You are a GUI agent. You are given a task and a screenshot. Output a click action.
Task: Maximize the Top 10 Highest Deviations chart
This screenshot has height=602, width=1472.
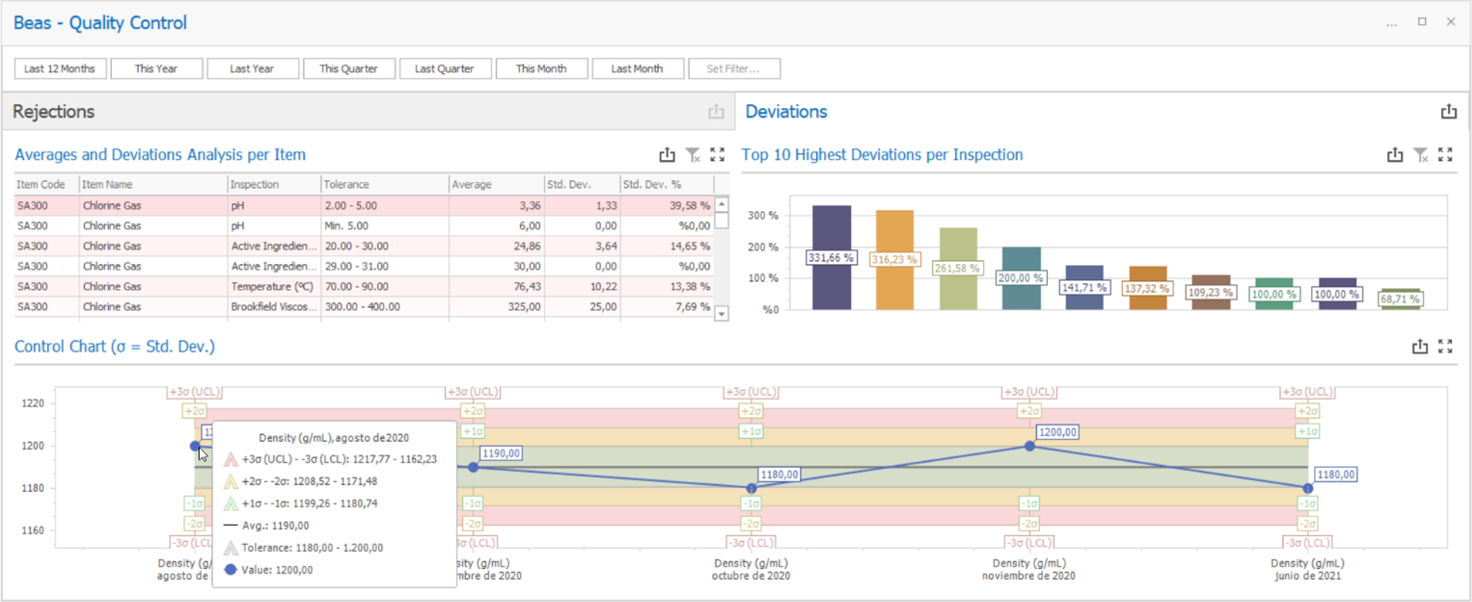[x=1445, y=155]
